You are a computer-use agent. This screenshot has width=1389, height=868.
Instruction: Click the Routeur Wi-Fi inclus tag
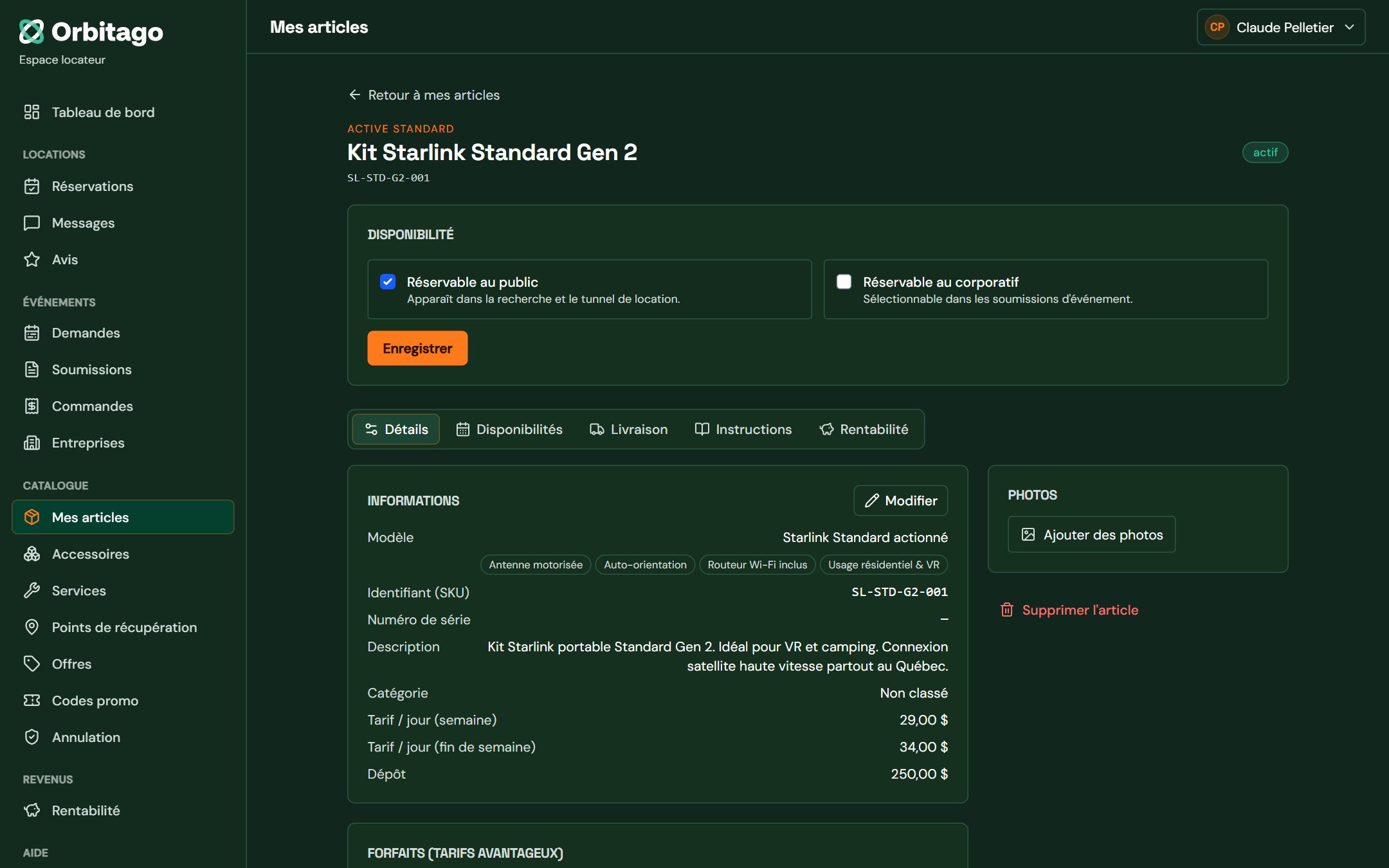(x=757, y=565)
